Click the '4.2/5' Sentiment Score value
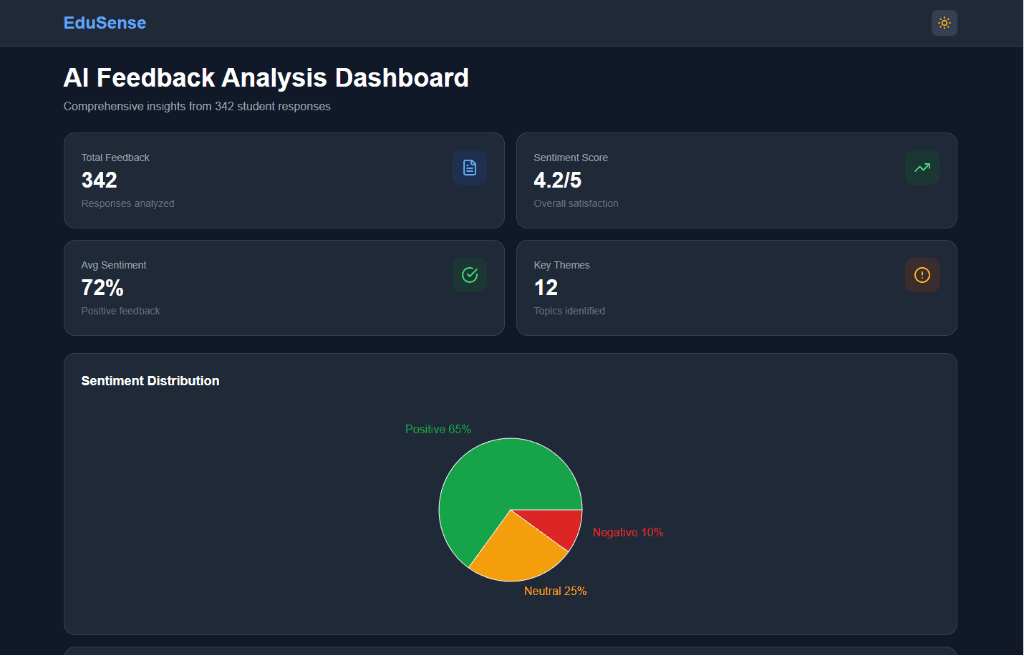This screenshot has width=1024, height=655. coord(557,180)
